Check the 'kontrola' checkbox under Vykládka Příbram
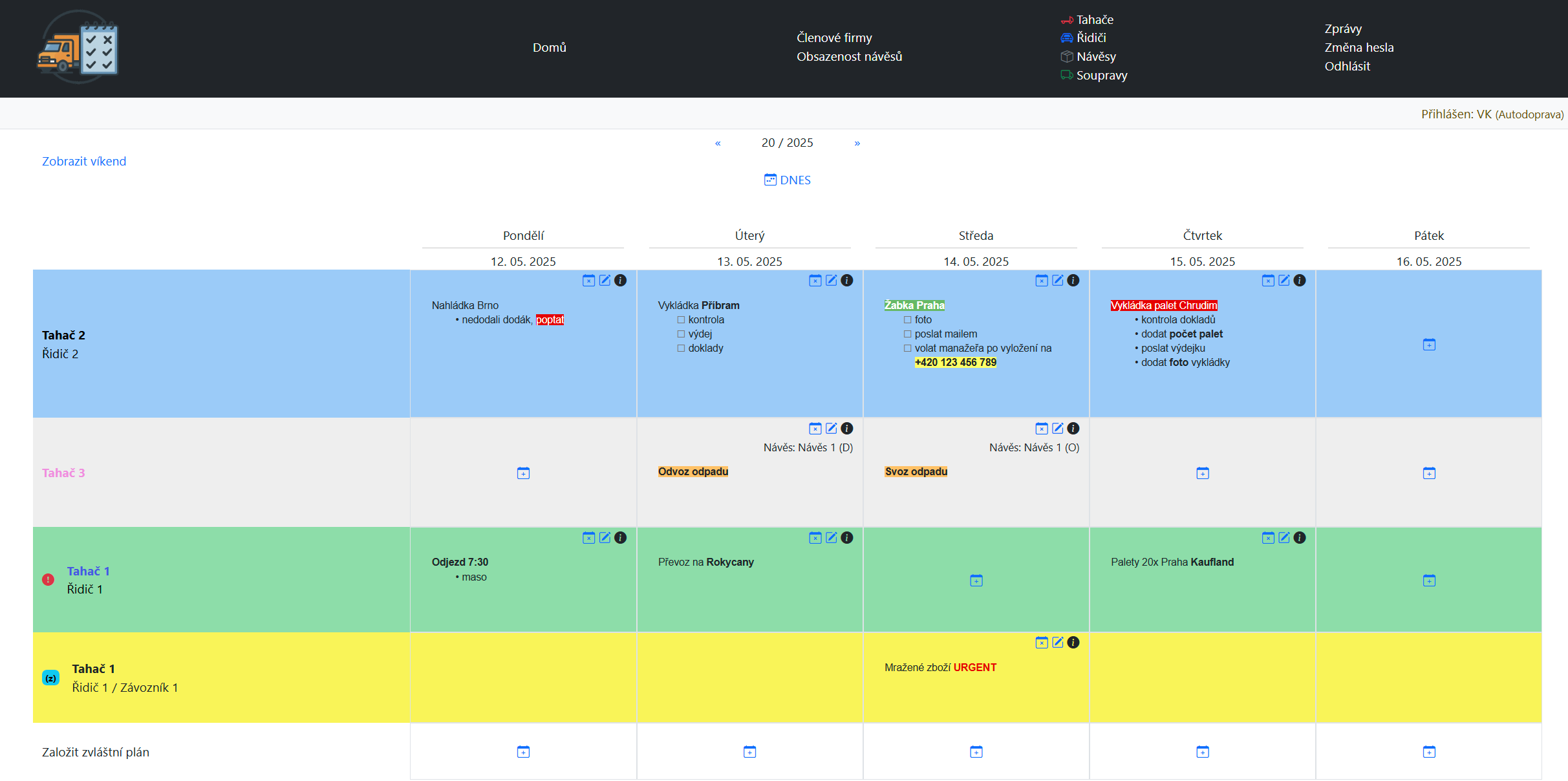 (x=681, y=320)
